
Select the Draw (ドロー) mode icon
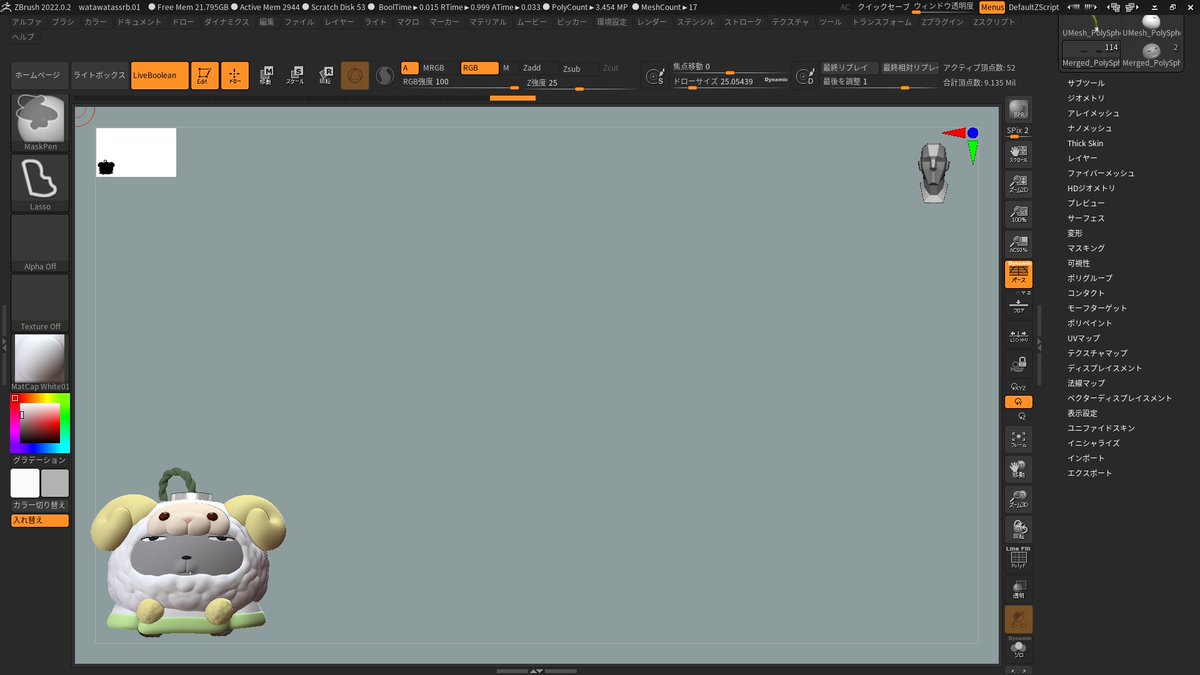[x=235, y=76]
